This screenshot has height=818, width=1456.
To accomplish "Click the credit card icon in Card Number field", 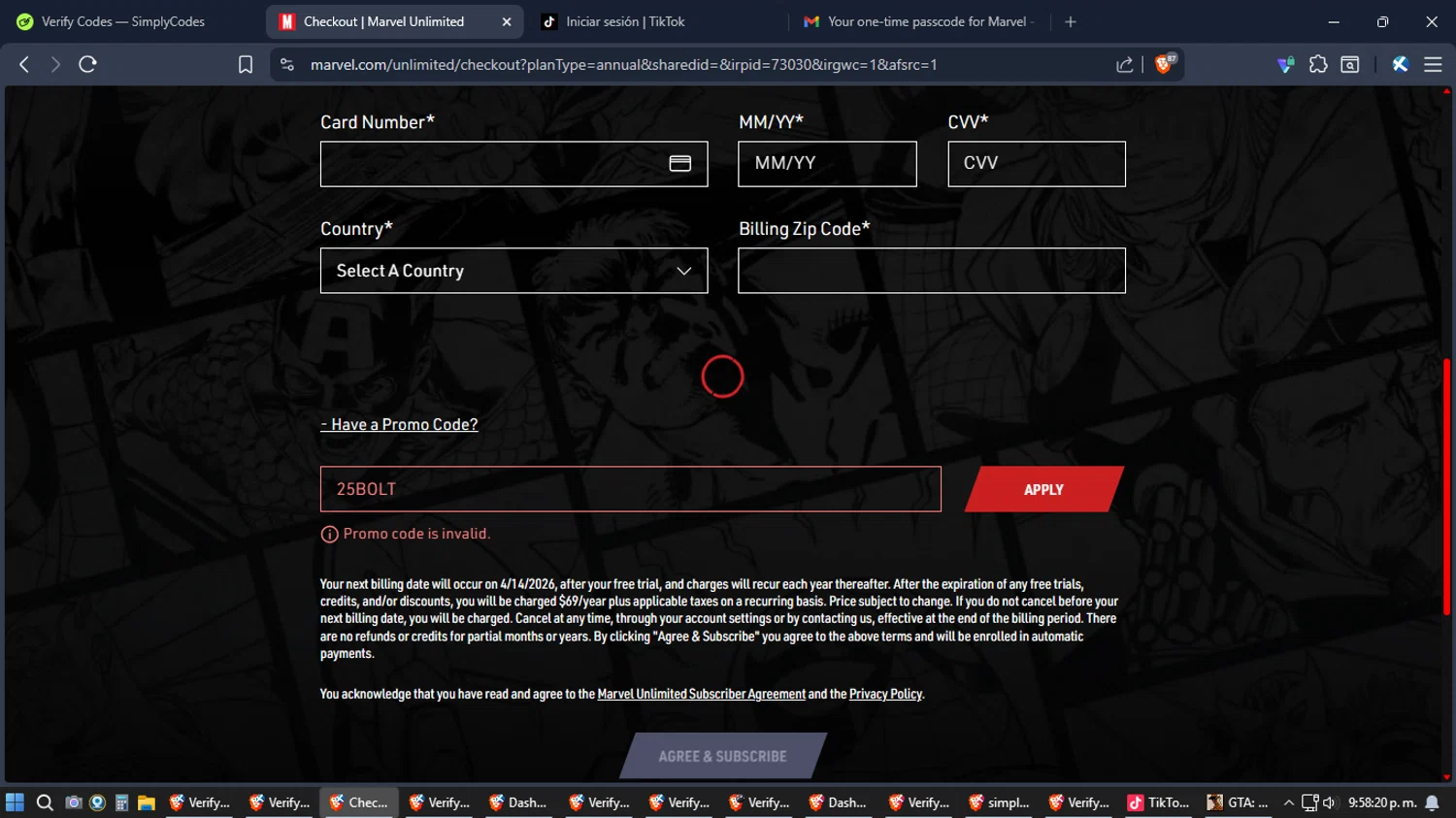I will 680,163.
